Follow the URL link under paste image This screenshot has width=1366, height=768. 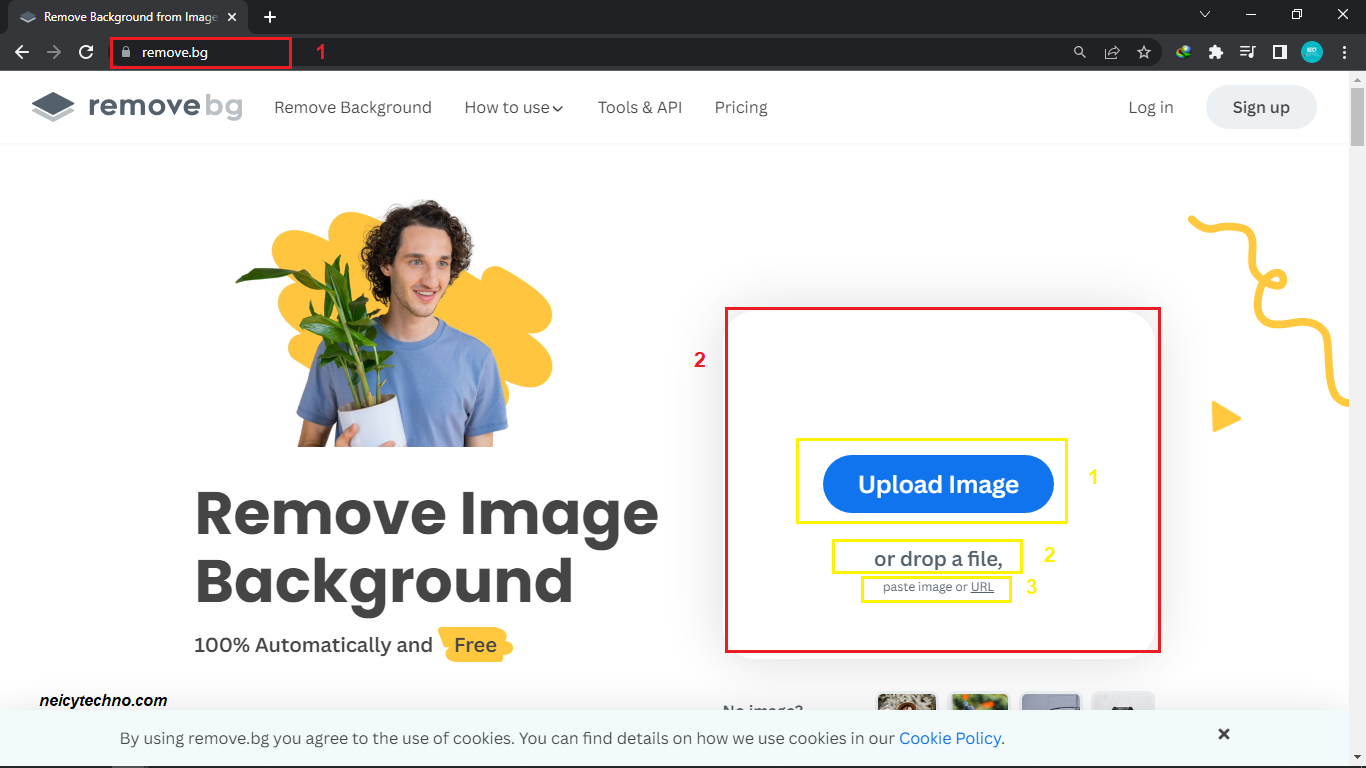[x=982, y=587]
